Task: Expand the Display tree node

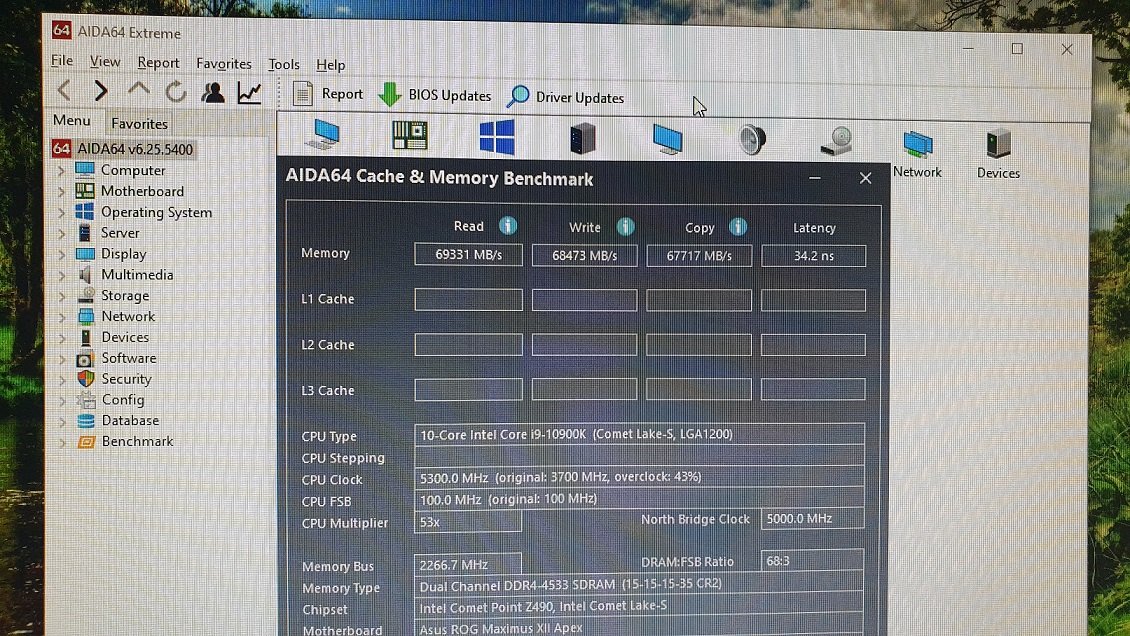Action: click(61, 254)
